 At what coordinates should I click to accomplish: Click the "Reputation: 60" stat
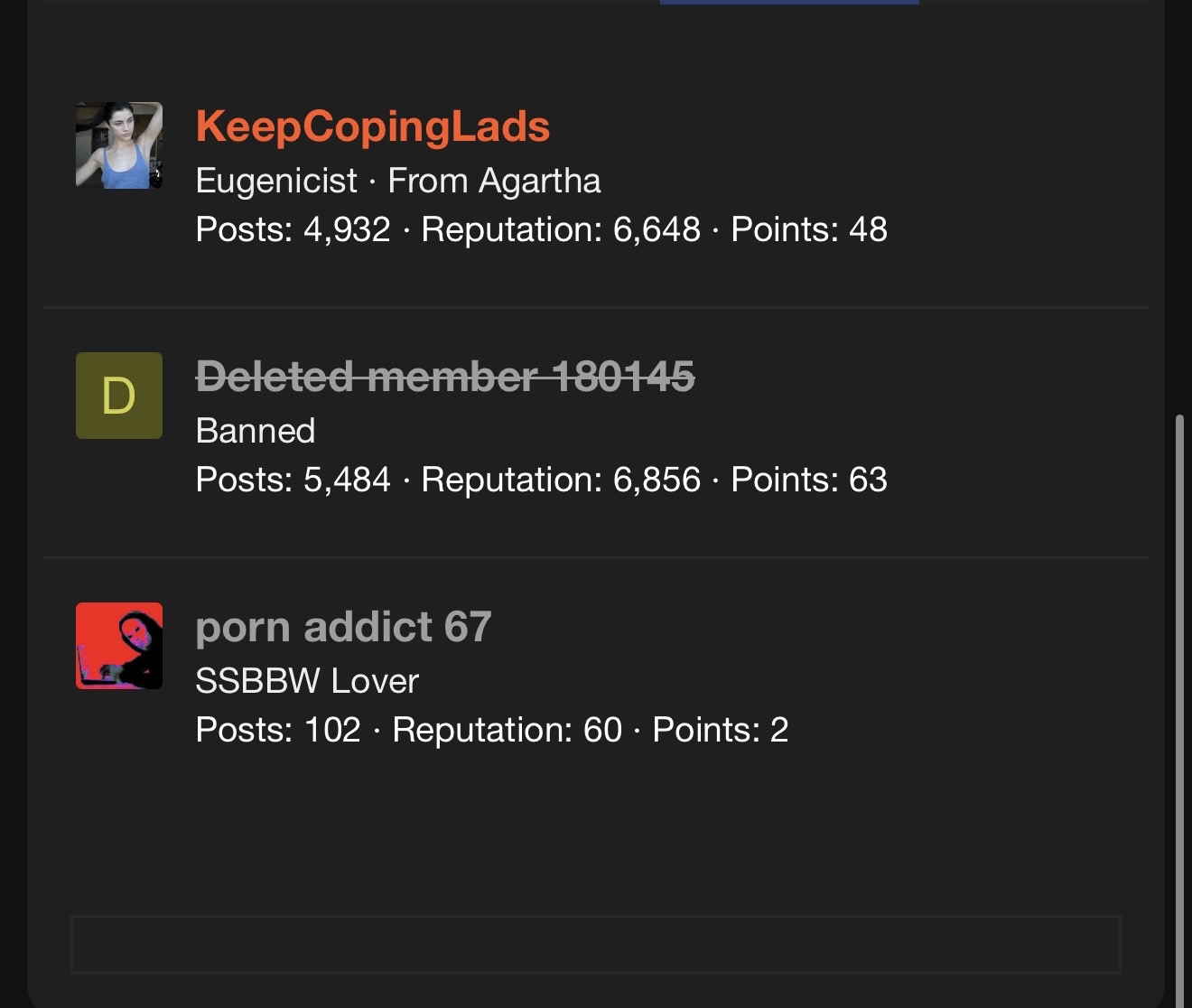(x=507, y=730)
